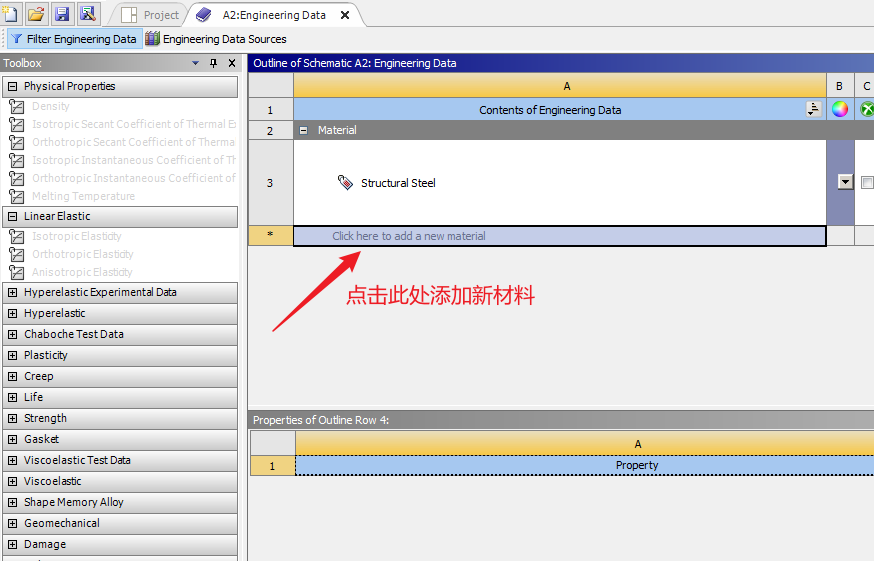Open Engineering Data Sources
Image resolution: width=874 pixels, height=561 pixels.
(x=216, y=39)
